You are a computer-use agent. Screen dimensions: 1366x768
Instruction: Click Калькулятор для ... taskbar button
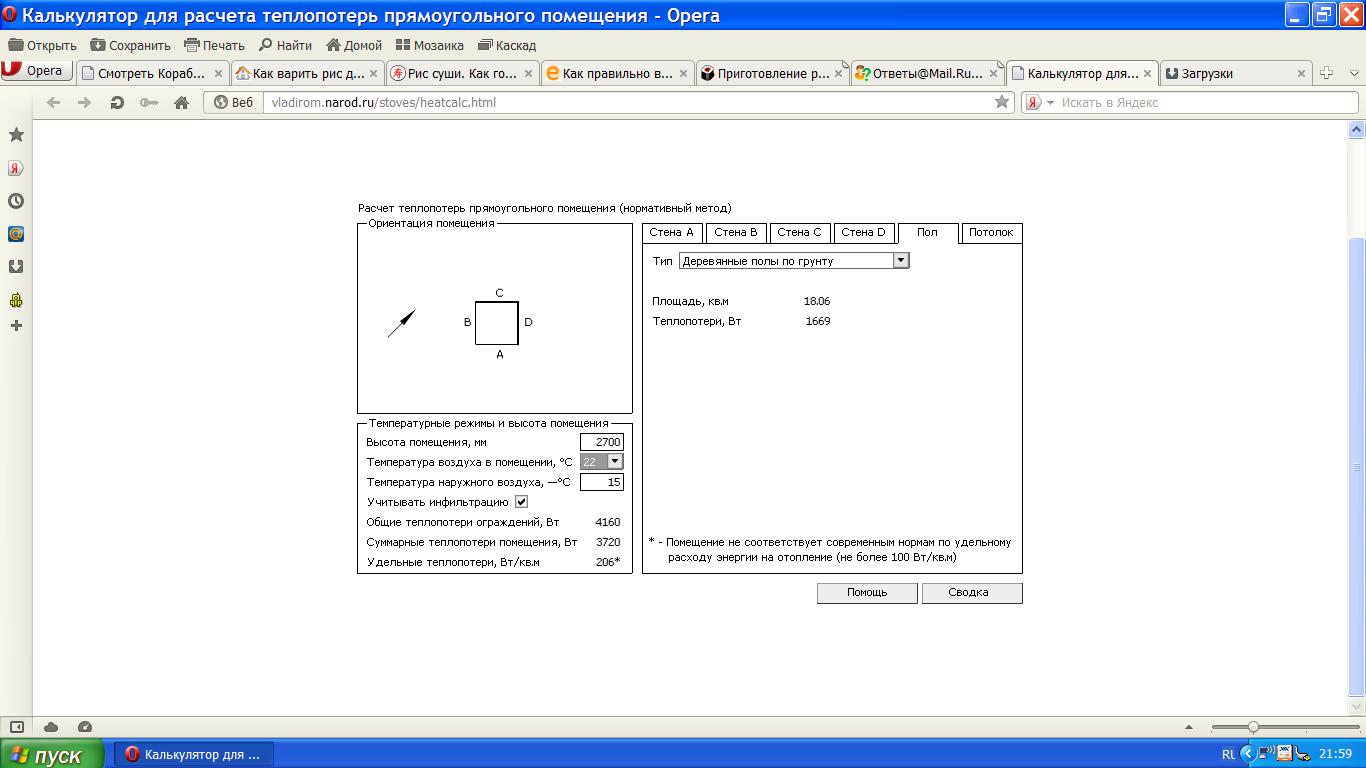[194, 755]
